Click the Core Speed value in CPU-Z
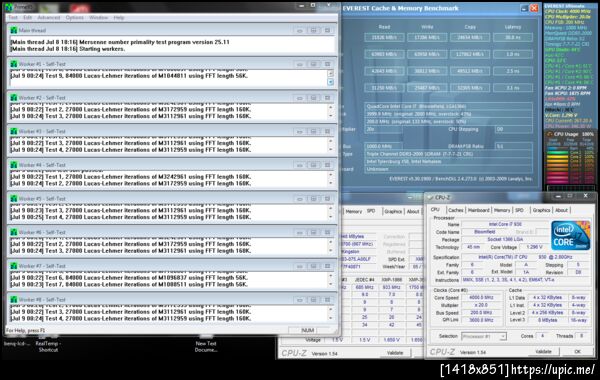Image resolution: width=600 pixels, height=380 pixels. pyautogui.click(x=482, y=297)
